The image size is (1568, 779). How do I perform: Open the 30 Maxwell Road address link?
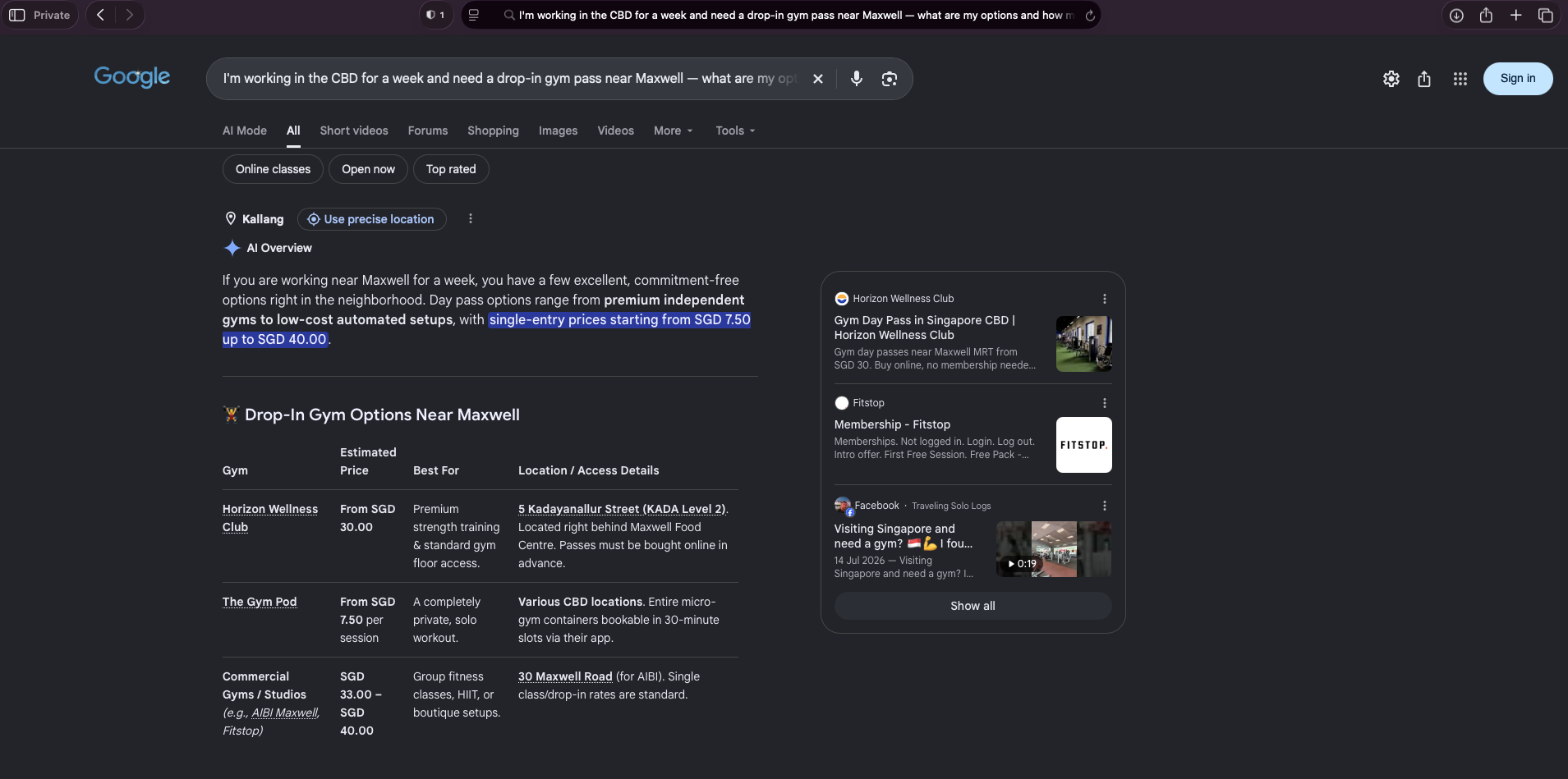(565, 676)
